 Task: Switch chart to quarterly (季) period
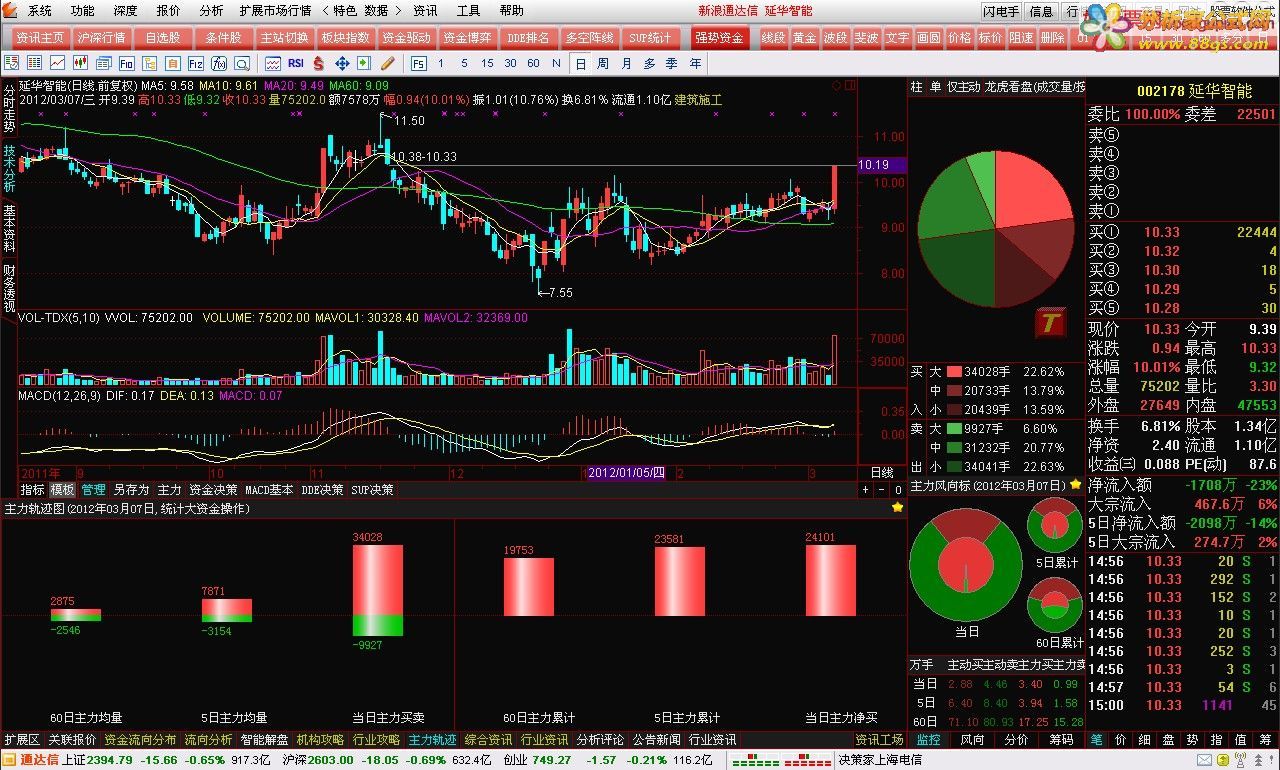click(672, 63)
